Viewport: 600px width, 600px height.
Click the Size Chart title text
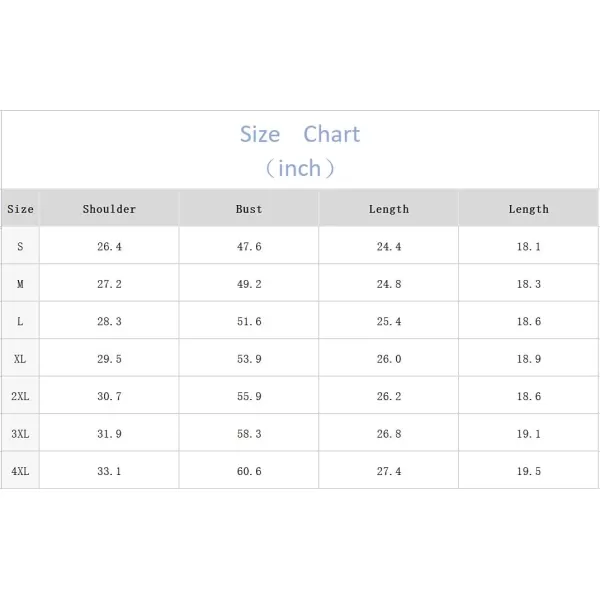[x=300, y=134]
